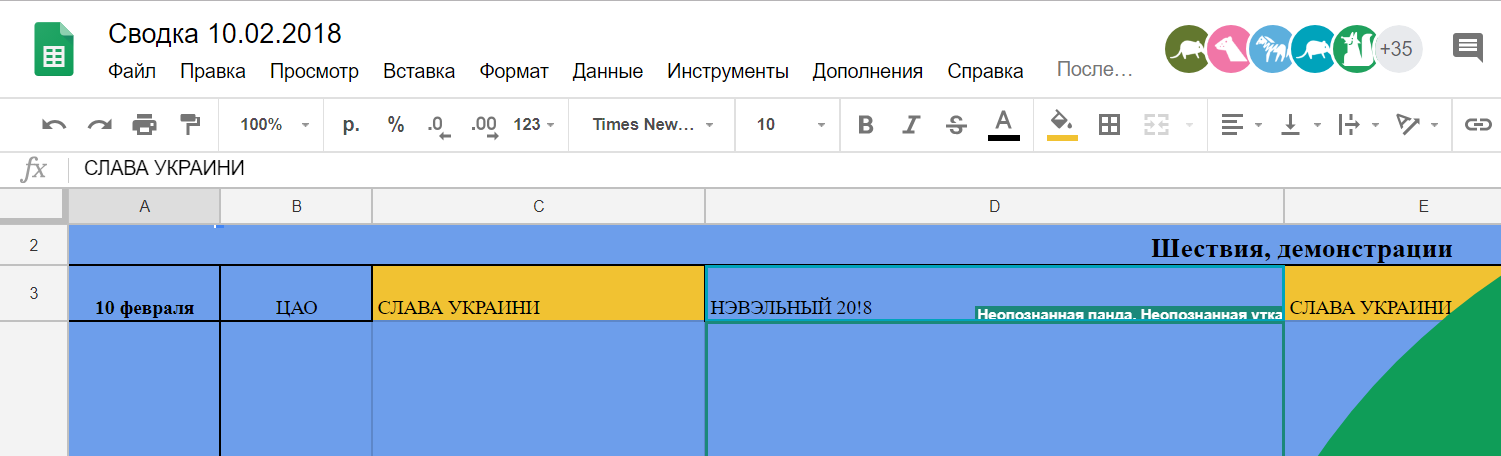Open vertical align dropdown
Image resolution: width=1501 pixels, height=456 pixels.
coord(1301,125)
